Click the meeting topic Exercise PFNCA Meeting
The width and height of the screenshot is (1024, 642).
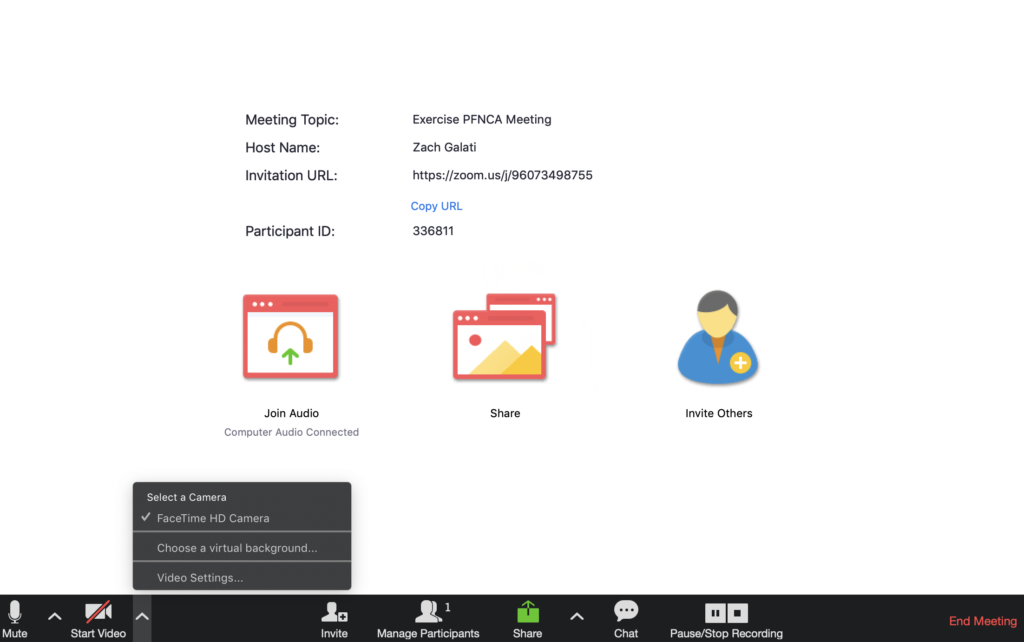(482, 120)
